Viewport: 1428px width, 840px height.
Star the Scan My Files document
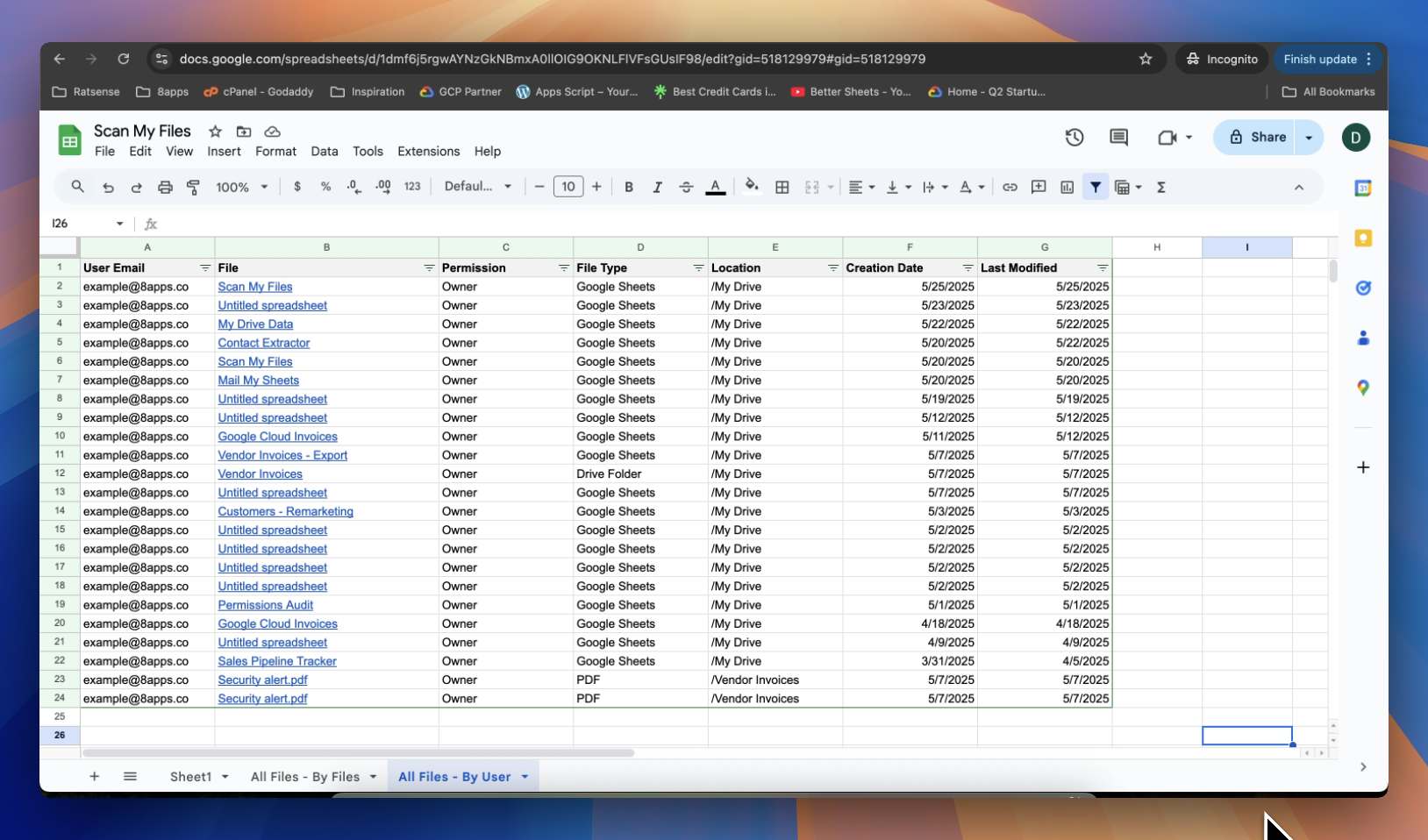[215, 132]
